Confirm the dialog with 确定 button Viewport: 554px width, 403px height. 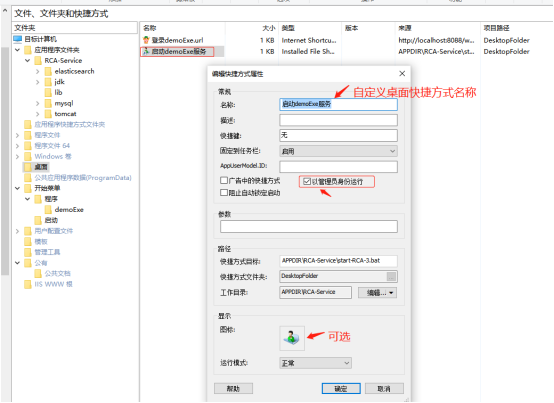click(341, 389)
